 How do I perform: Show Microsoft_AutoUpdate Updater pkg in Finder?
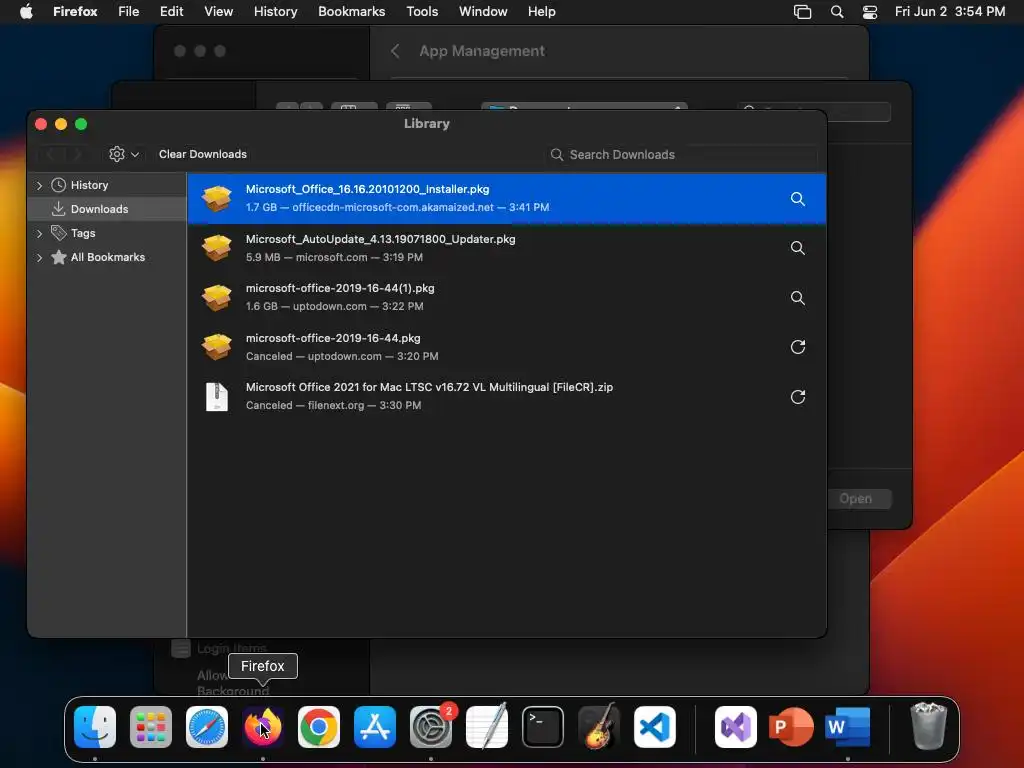pos(797,248)
